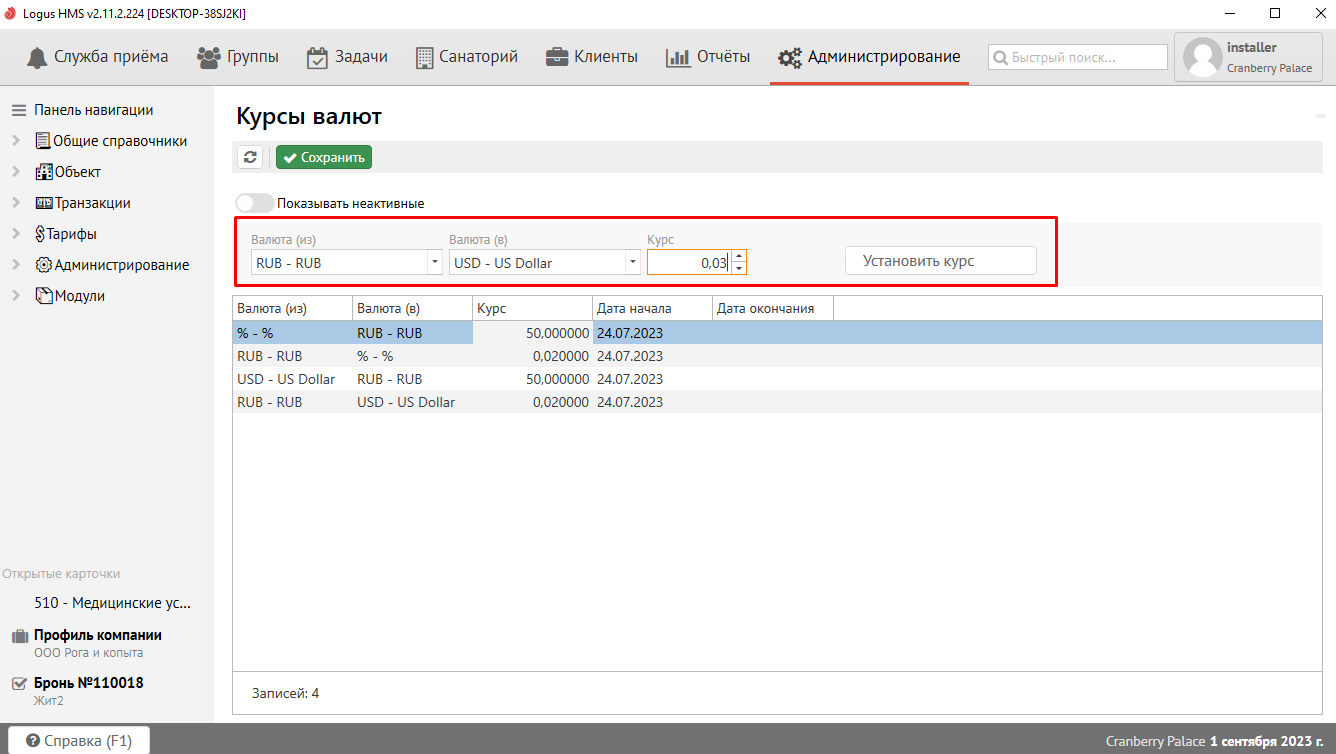Open Бронь №110018 card in sidebar

click(x=88, y=683)
